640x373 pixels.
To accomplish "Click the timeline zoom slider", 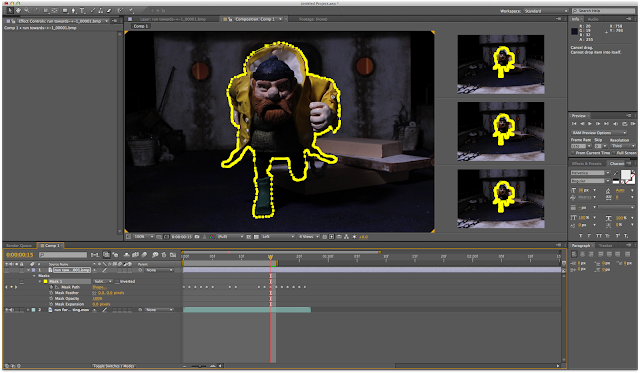I will pos(199,366).
